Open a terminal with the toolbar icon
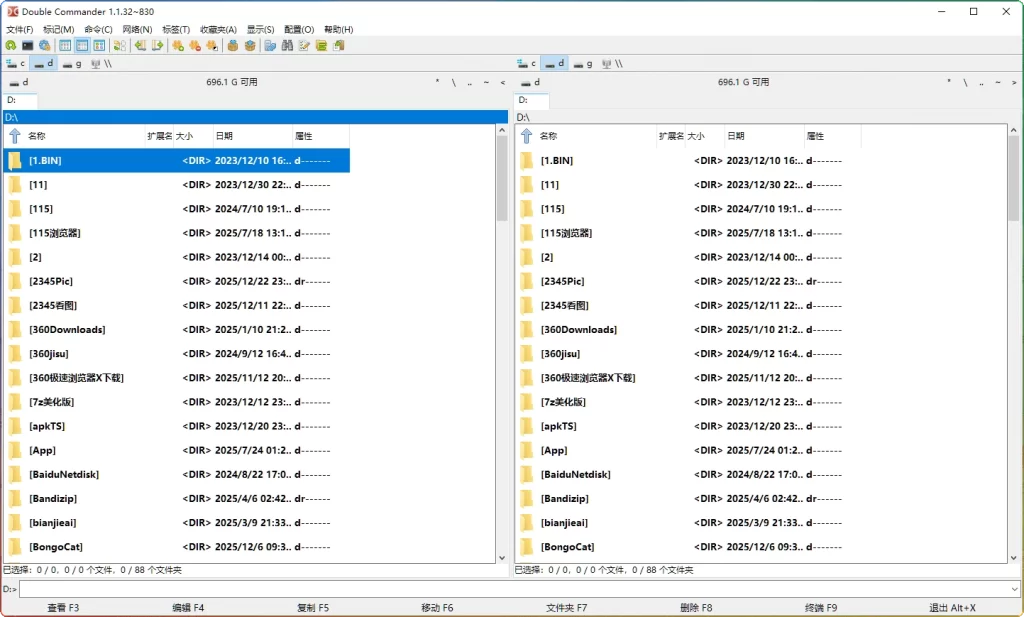 26,45
